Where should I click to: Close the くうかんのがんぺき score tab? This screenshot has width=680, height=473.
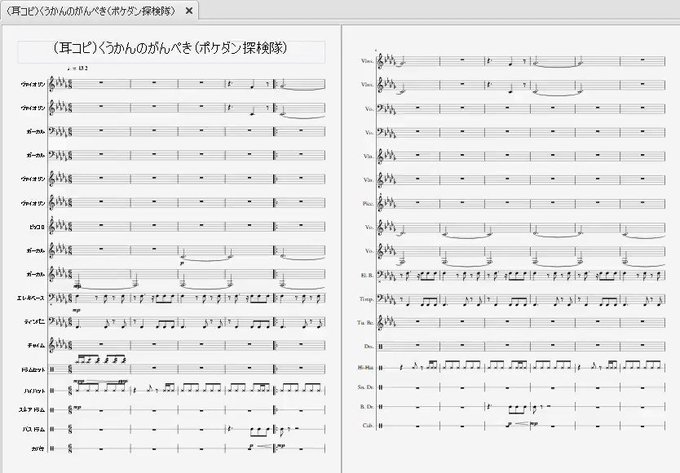click(189, 11)
